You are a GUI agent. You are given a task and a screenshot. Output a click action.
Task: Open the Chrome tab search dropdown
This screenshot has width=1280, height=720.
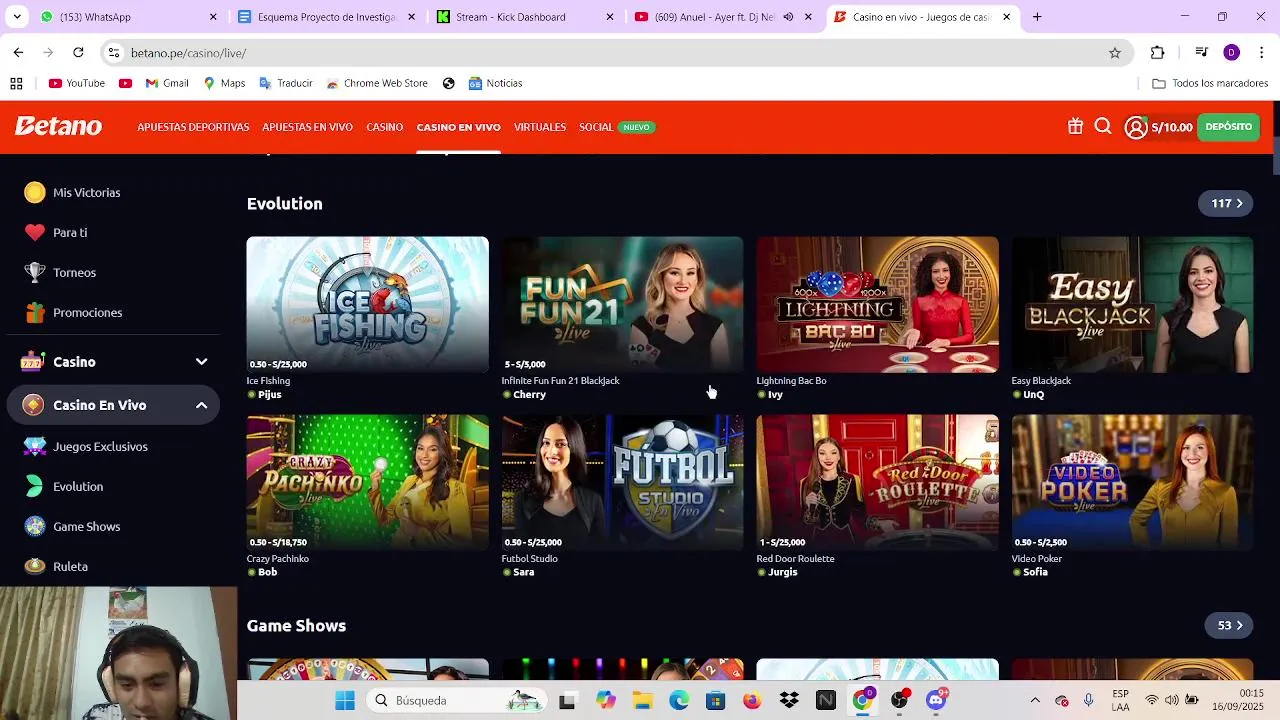17,17
